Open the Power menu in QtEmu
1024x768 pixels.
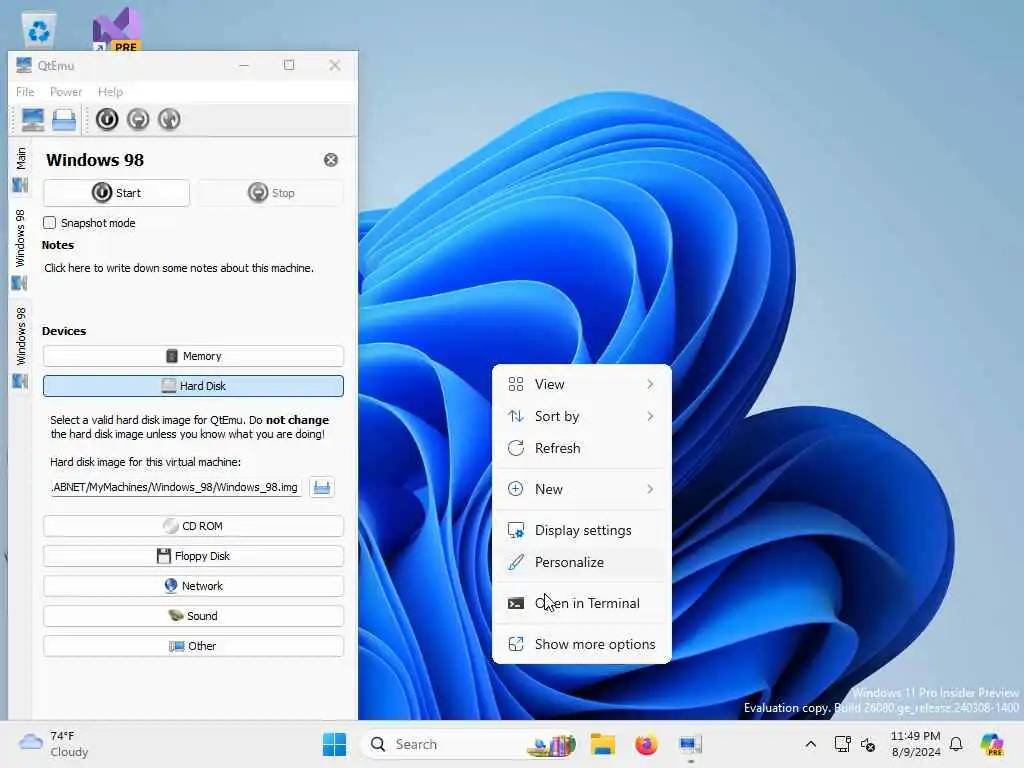click(x=66, y=92)
